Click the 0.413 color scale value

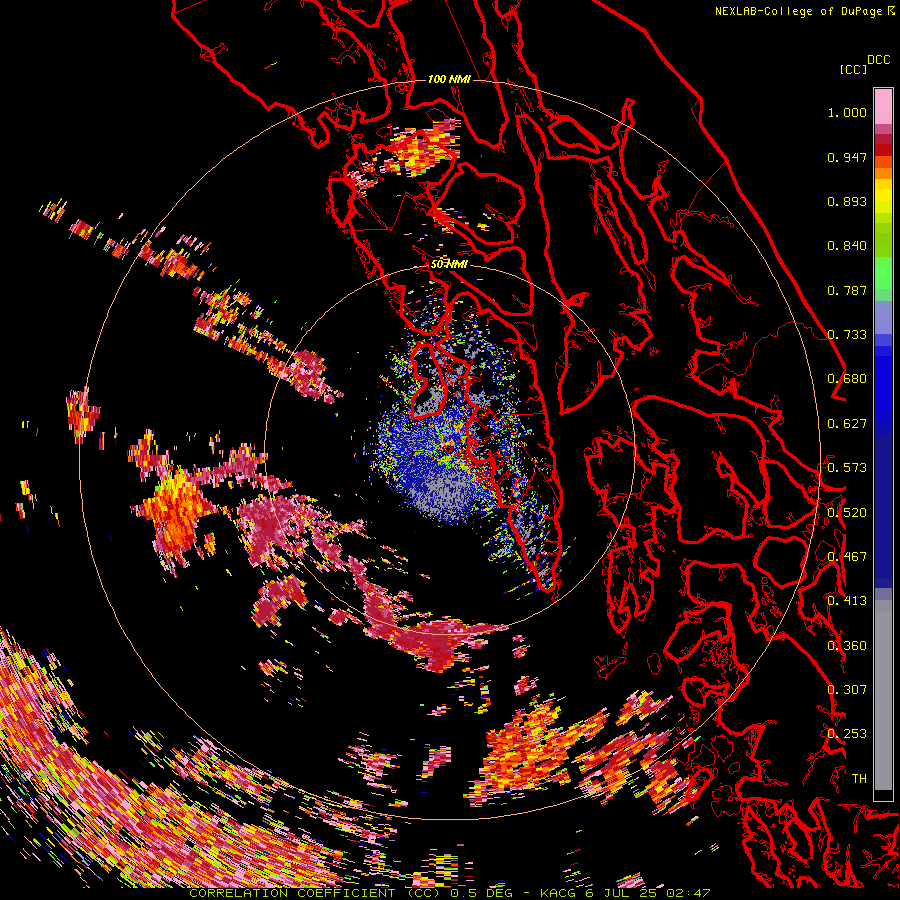[847, 601]
